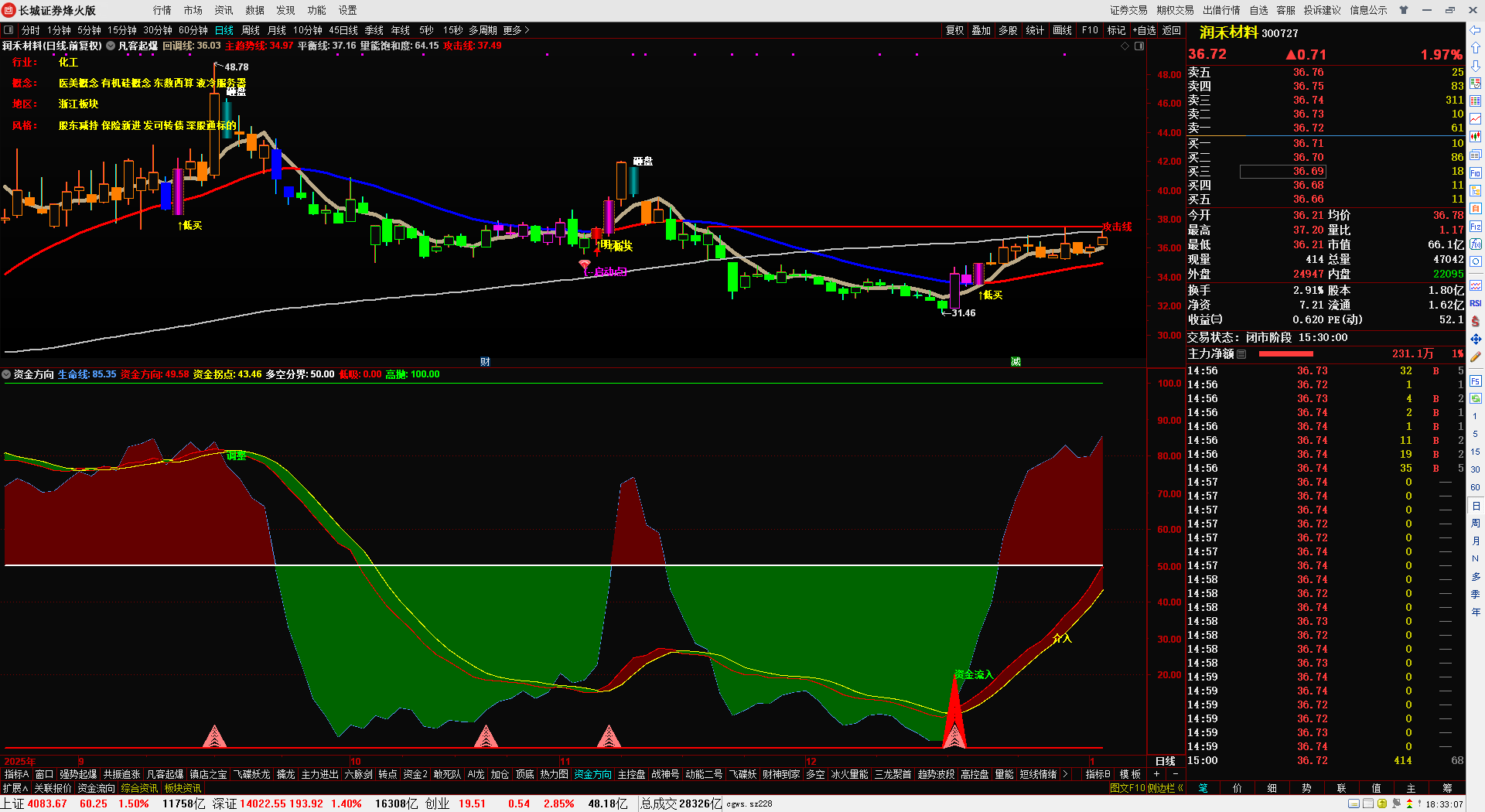Select the 30-minute period in sidebar
This screenshot has height=812, width=1485.
click(x=1476, y=469)
